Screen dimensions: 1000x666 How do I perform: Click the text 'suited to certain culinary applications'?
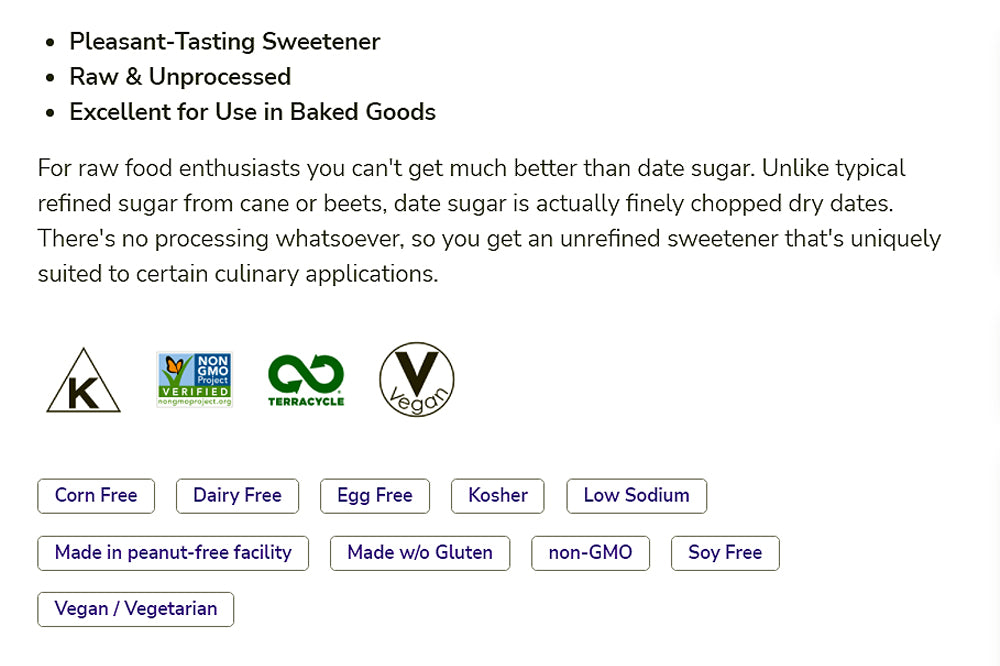pos(238,274)
